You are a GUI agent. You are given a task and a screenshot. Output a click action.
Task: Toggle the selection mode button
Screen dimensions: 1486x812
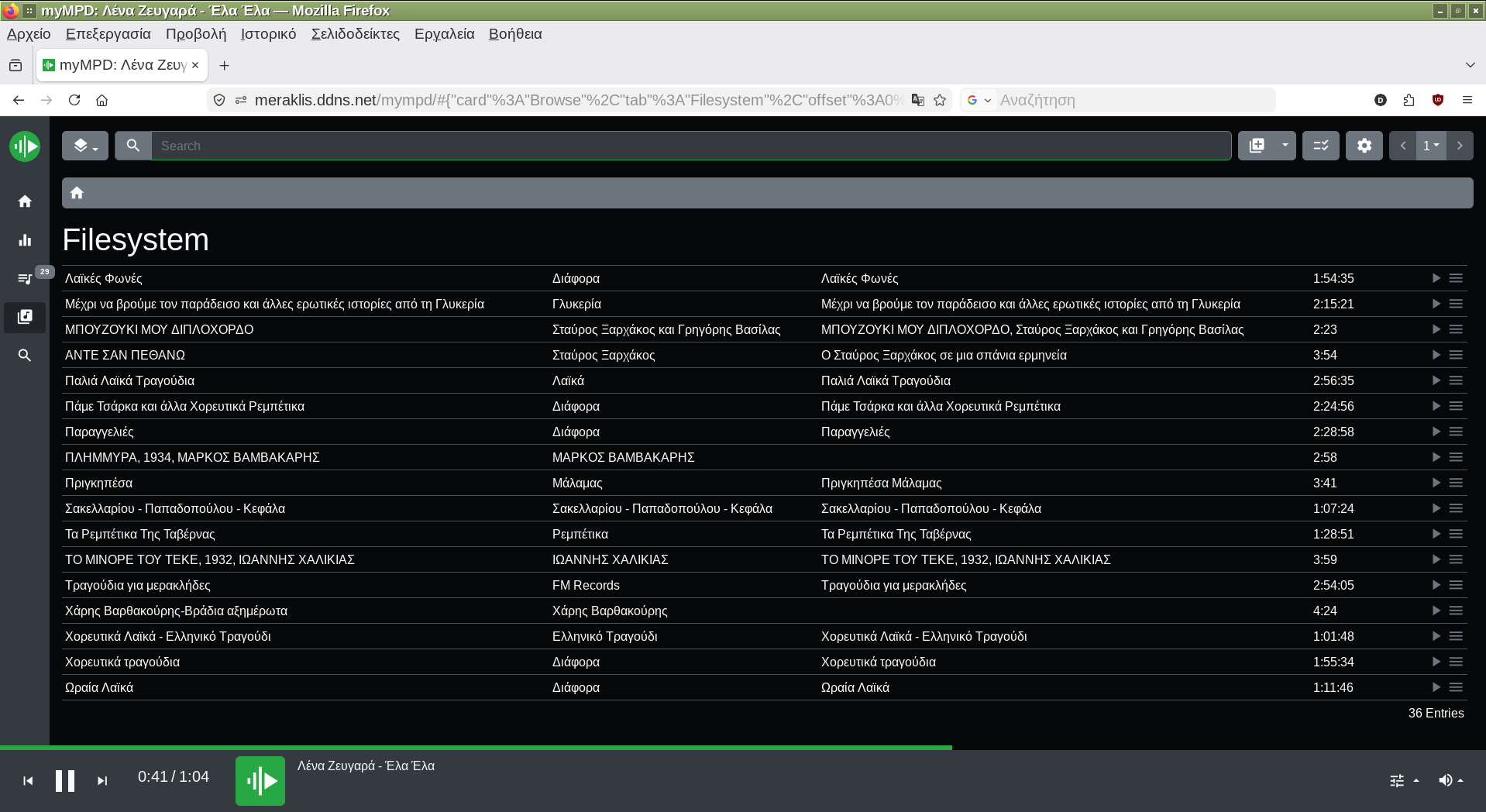pos(1320,146)
